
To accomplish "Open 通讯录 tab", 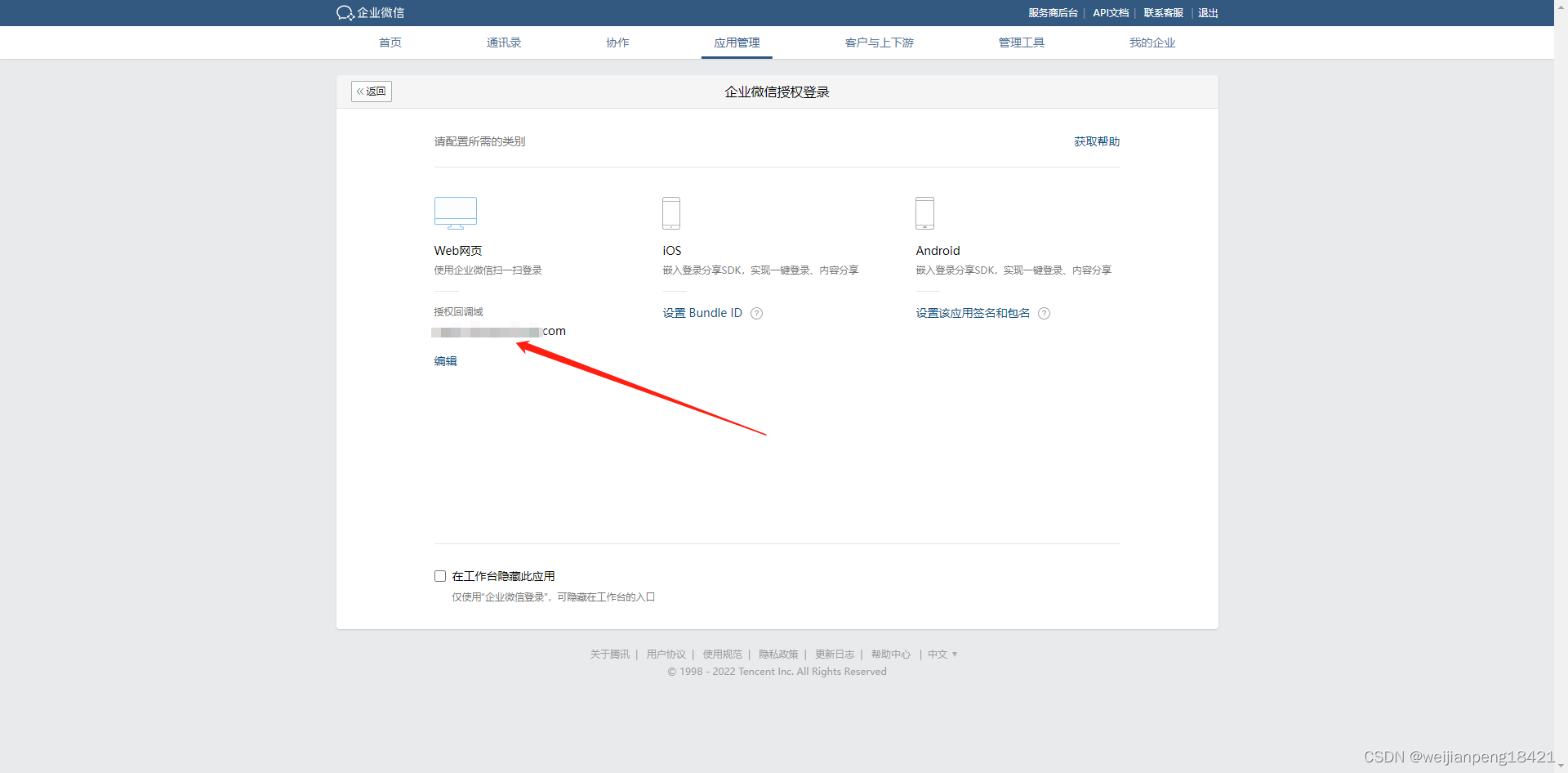I will click(504, 42).
